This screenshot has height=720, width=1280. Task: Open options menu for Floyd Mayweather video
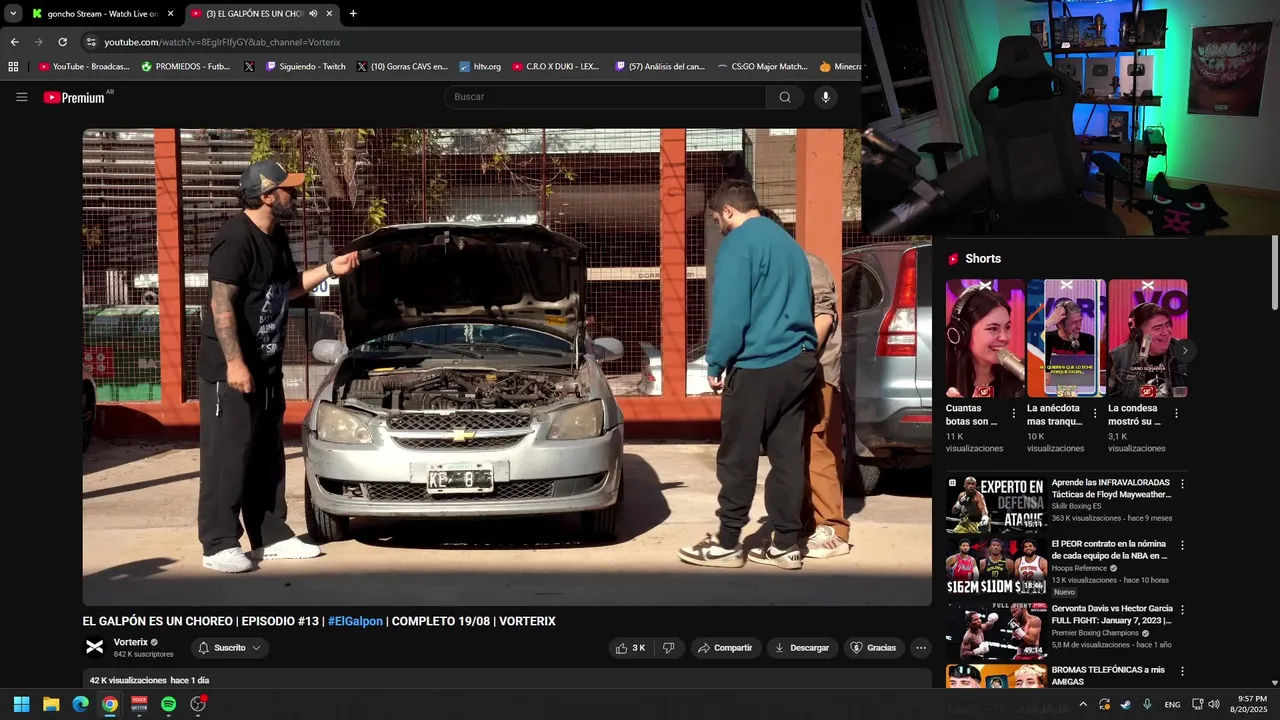click(x=1182, y=484)
